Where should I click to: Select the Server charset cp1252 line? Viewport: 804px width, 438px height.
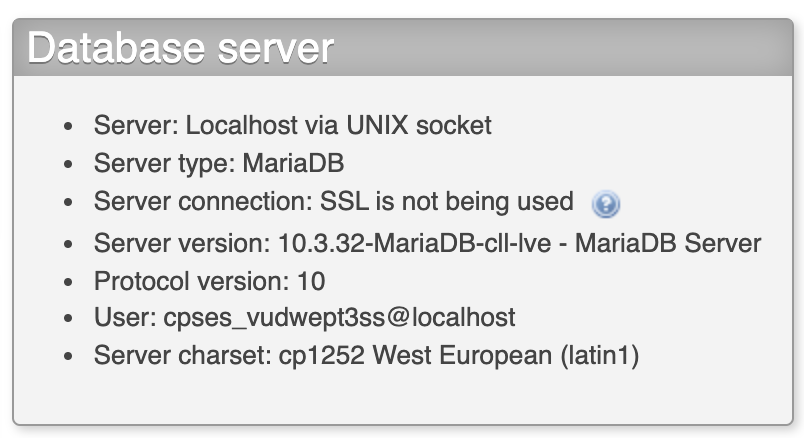tap(366, 355)
